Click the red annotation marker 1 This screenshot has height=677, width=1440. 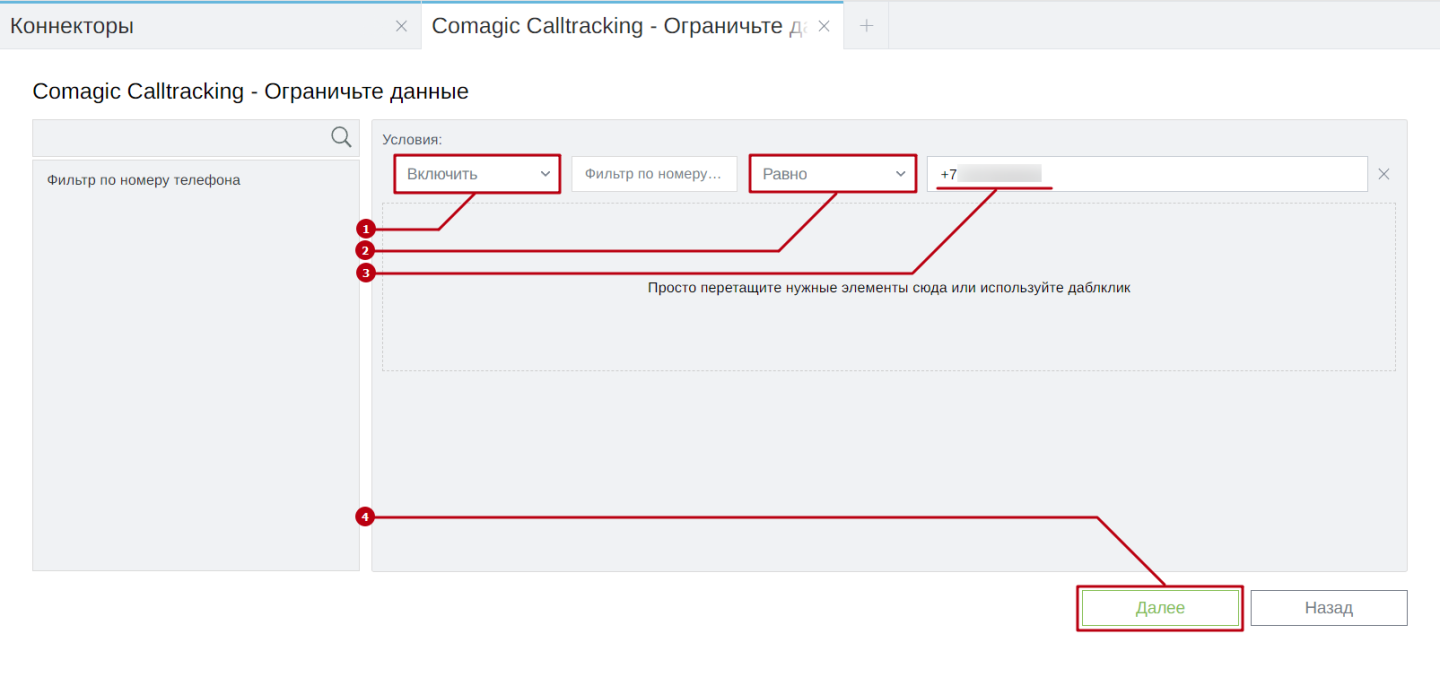coord(366,229)
